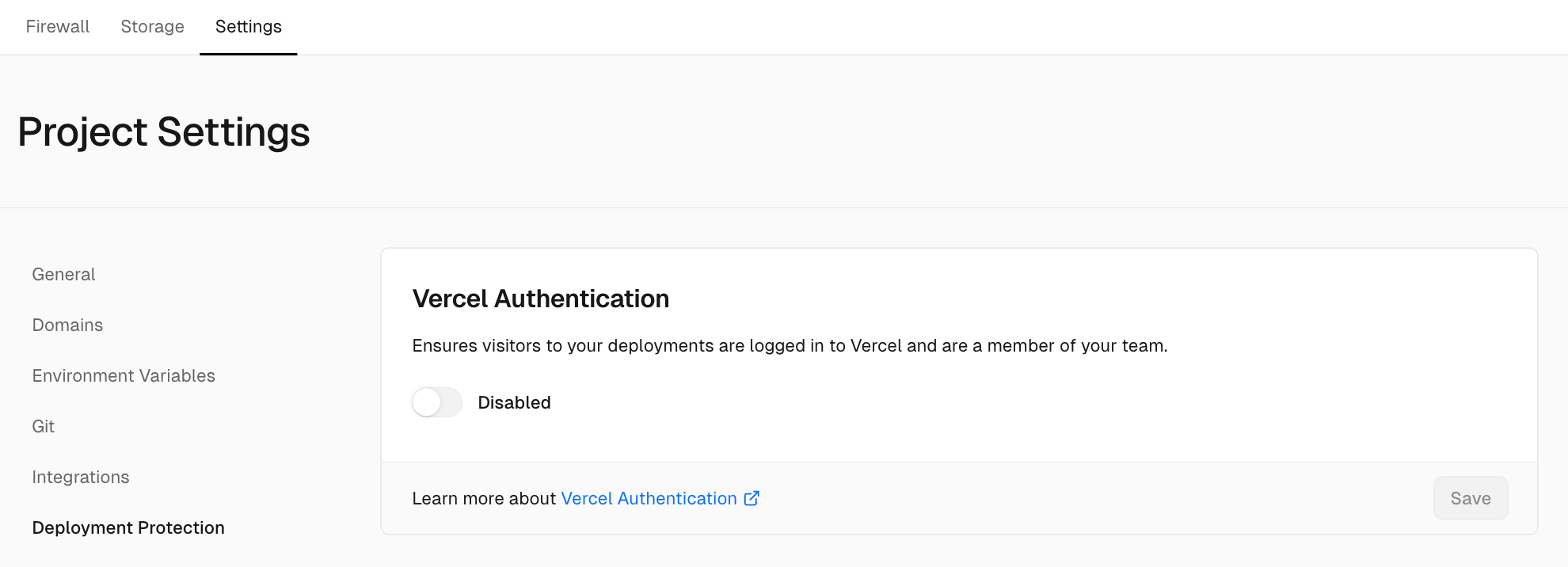Click the external link icon
Screen dimensions: 1568x567
752,498
